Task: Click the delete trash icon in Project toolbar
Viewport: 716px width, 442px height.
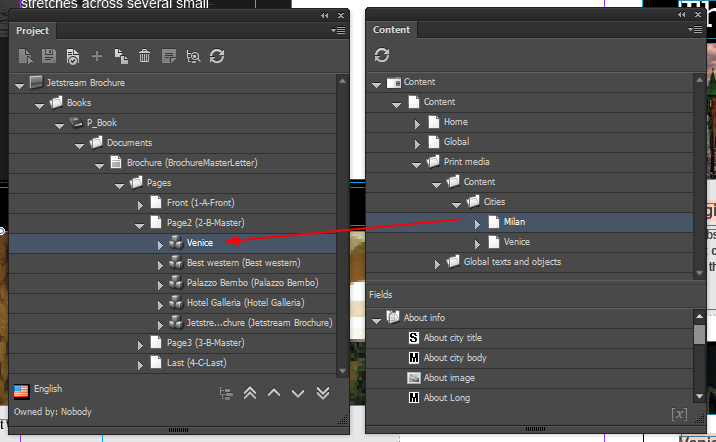Action: (x=144, y=57)
